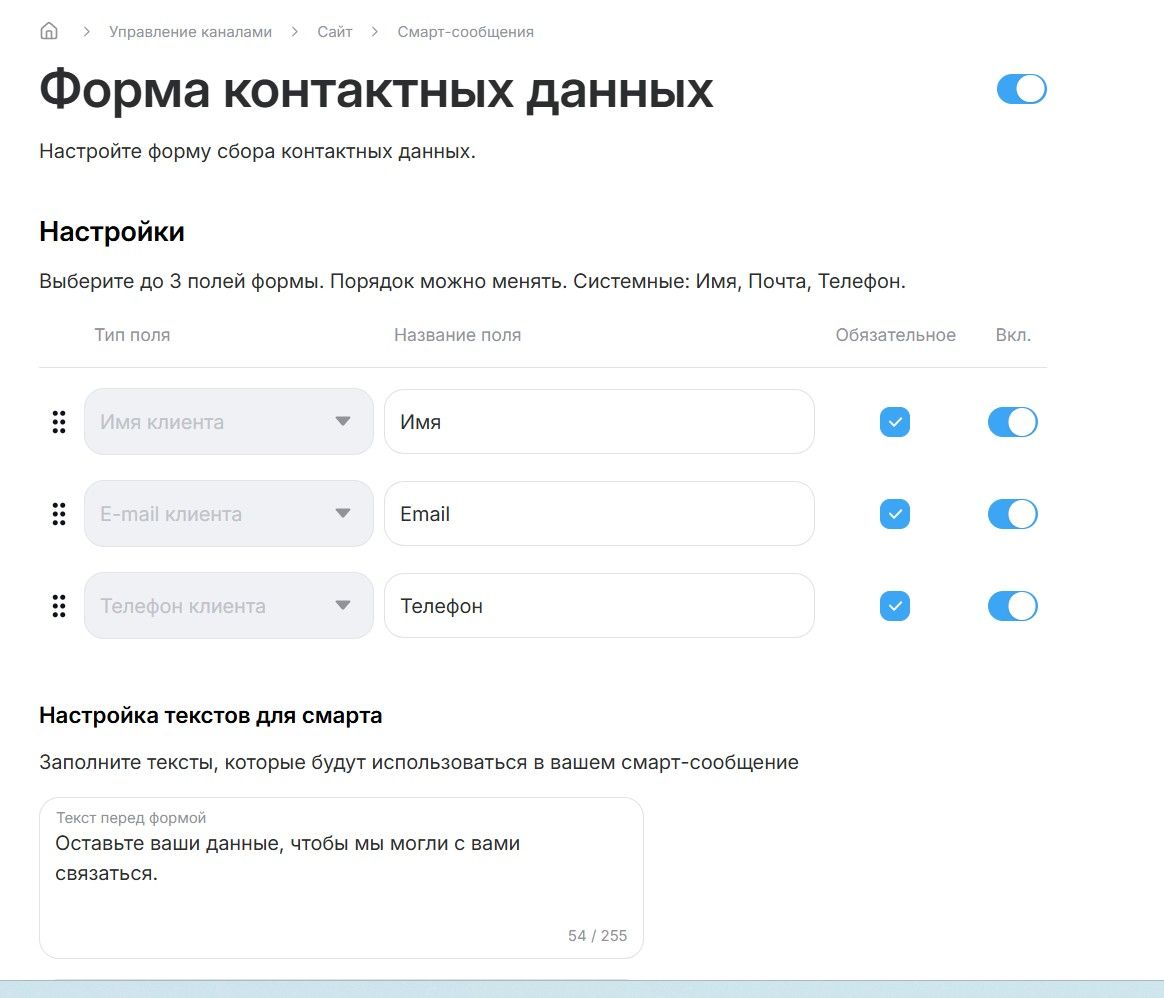The image size is (1164, 998).
Task: Uncheck required checkbox for Имя field
Action: click(895, 422)
